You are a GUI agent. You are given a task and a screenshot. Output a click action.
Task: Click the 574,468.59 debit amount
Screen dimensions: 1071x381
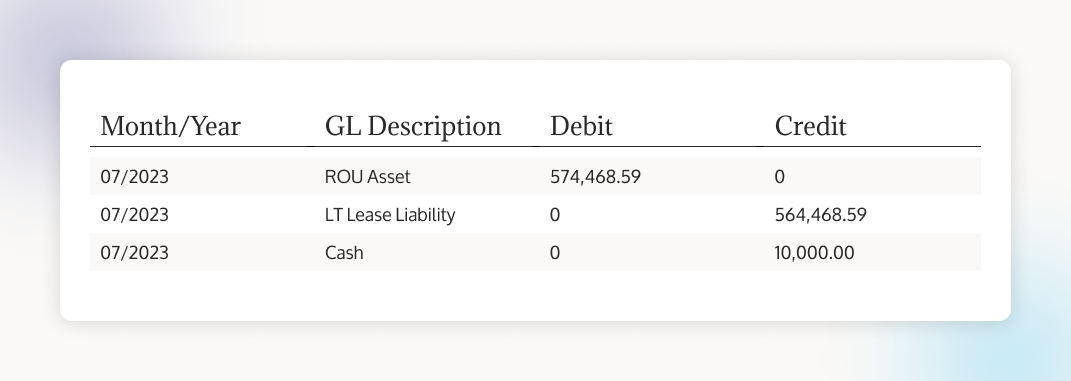[x=596, y=177]
